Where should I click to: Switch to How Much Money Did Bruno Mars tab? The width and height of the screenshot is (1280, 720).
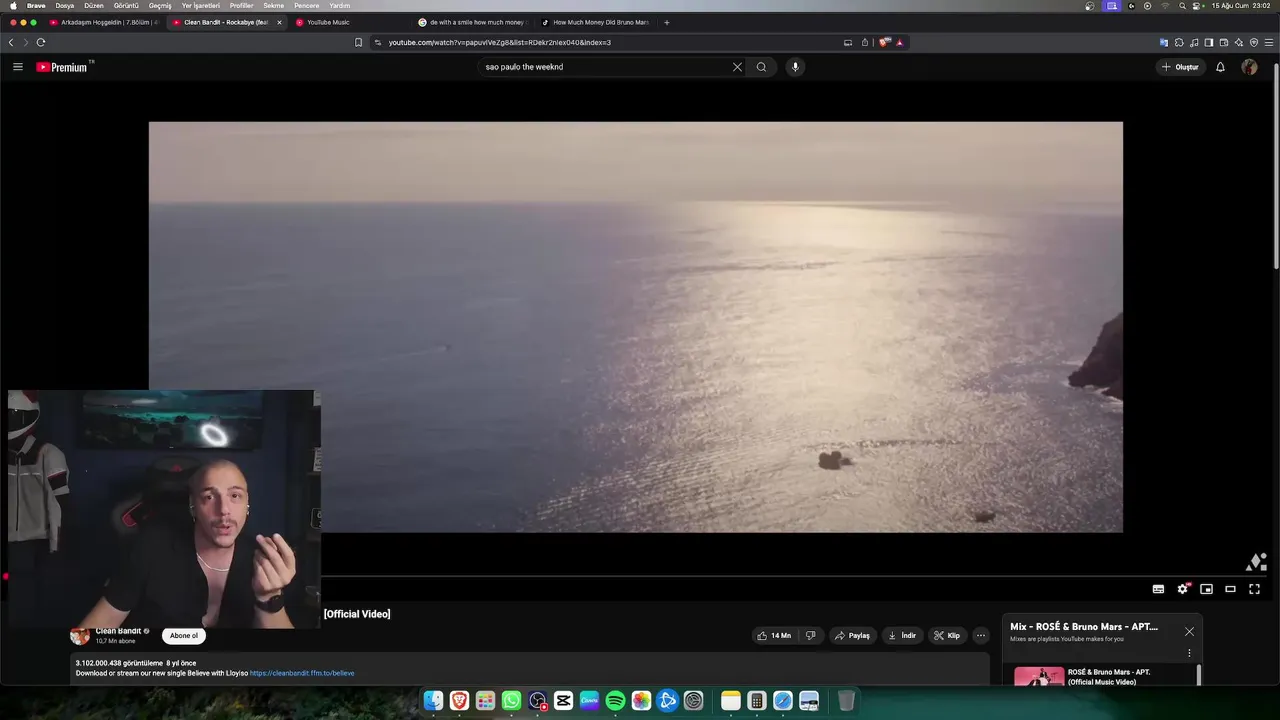[x=596, y=22]
